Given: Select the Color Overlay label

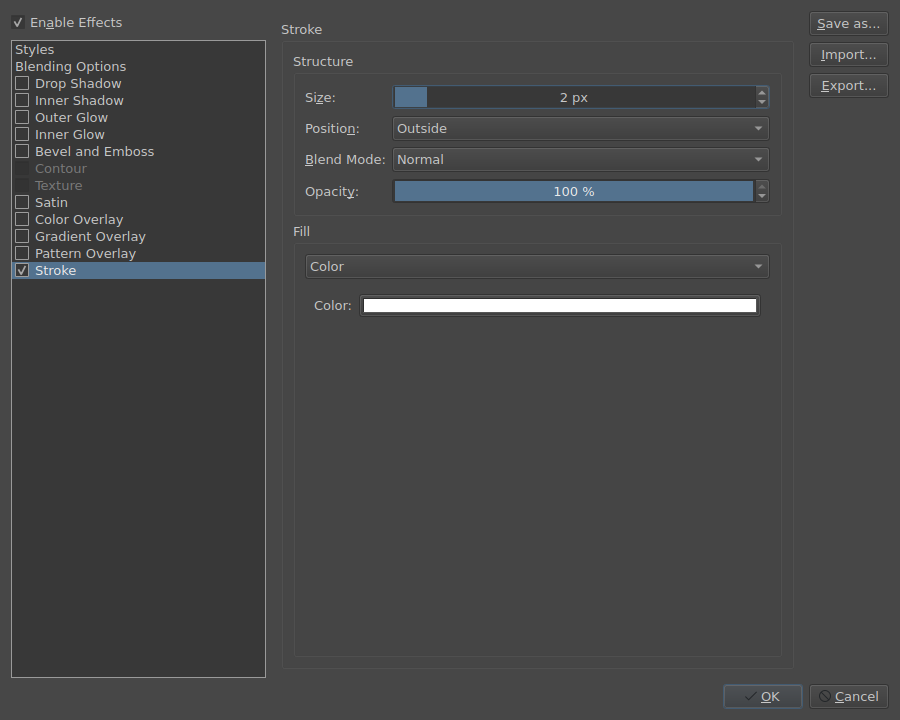Looking at the screenshot, I should [x=79, y=219].
